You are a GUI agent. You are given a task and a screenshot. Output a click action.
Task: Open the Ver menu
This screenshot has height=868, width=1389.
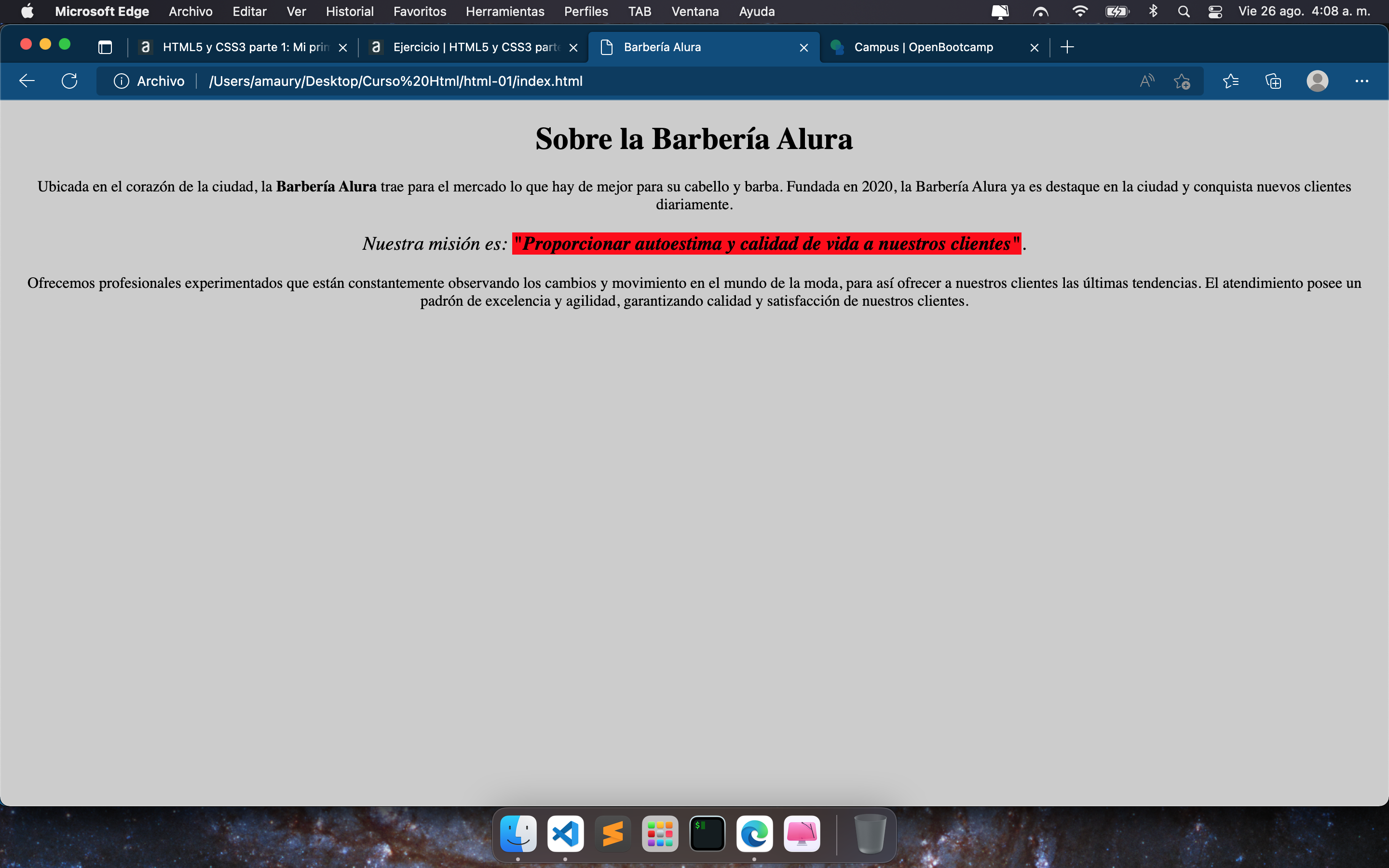coord(296,12)
